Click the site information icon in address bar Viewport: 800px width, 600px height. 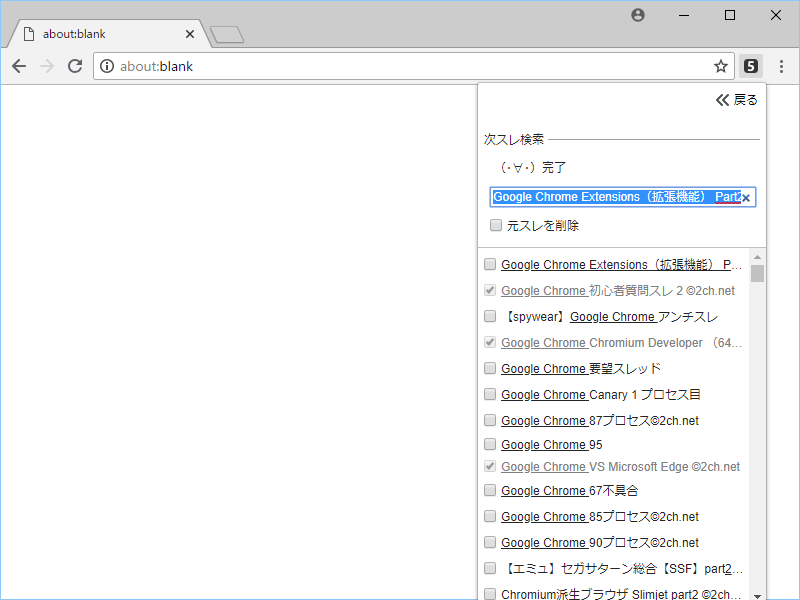tap(107, 66)
